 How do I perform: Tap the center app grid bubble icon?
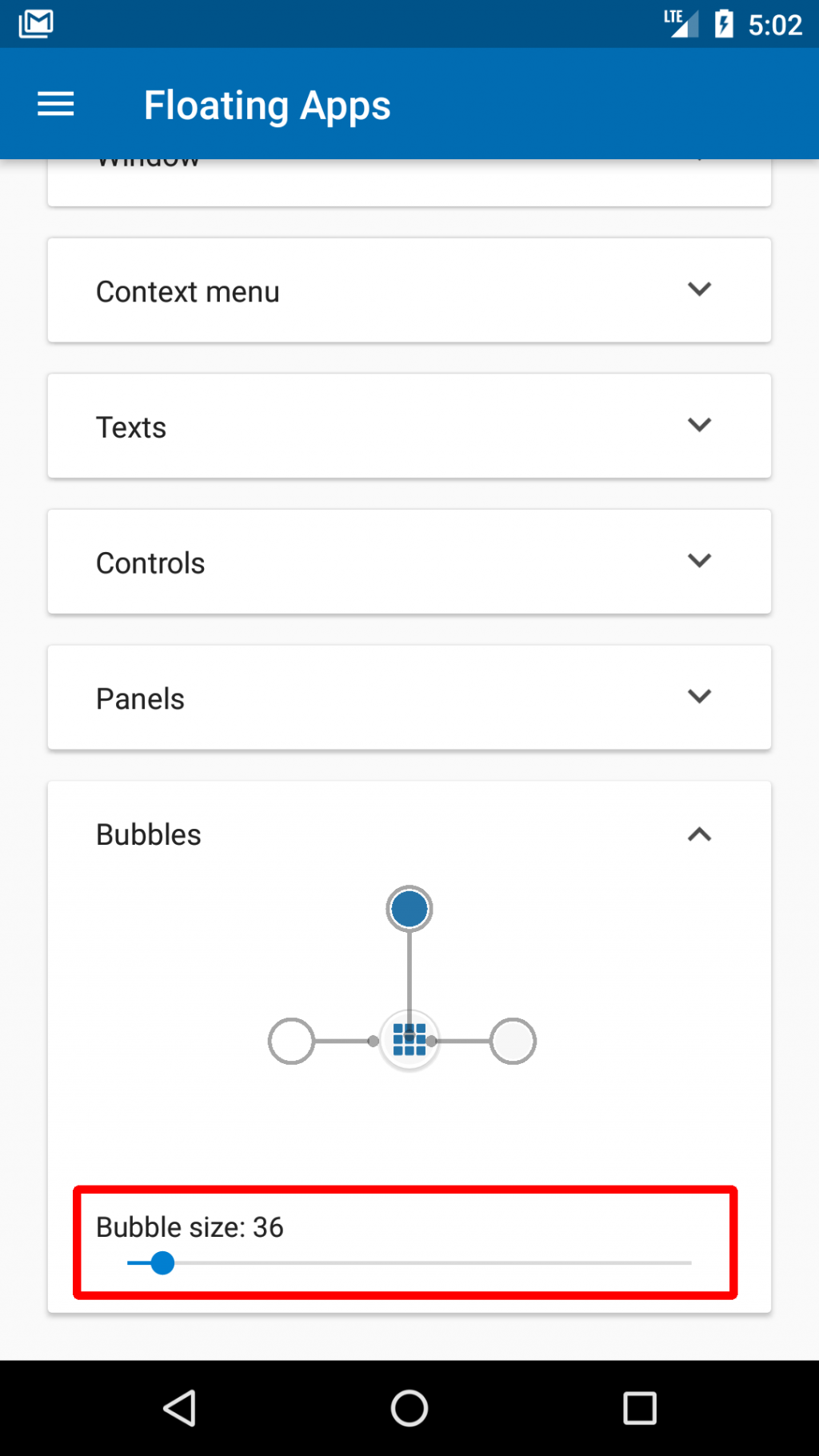(409, 1040)
